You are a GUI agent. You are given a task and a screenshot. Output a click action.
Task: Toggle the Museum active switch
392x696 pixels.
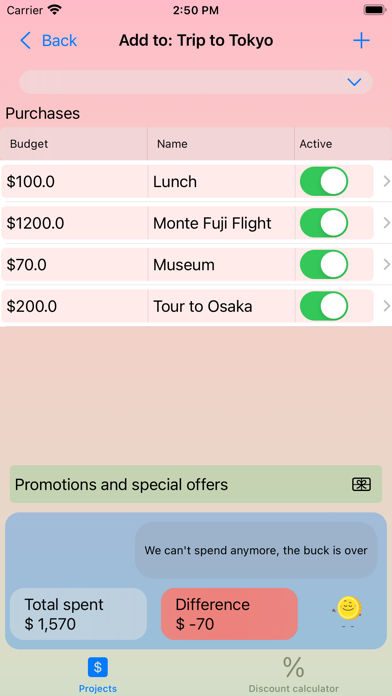tap(324, 265)
